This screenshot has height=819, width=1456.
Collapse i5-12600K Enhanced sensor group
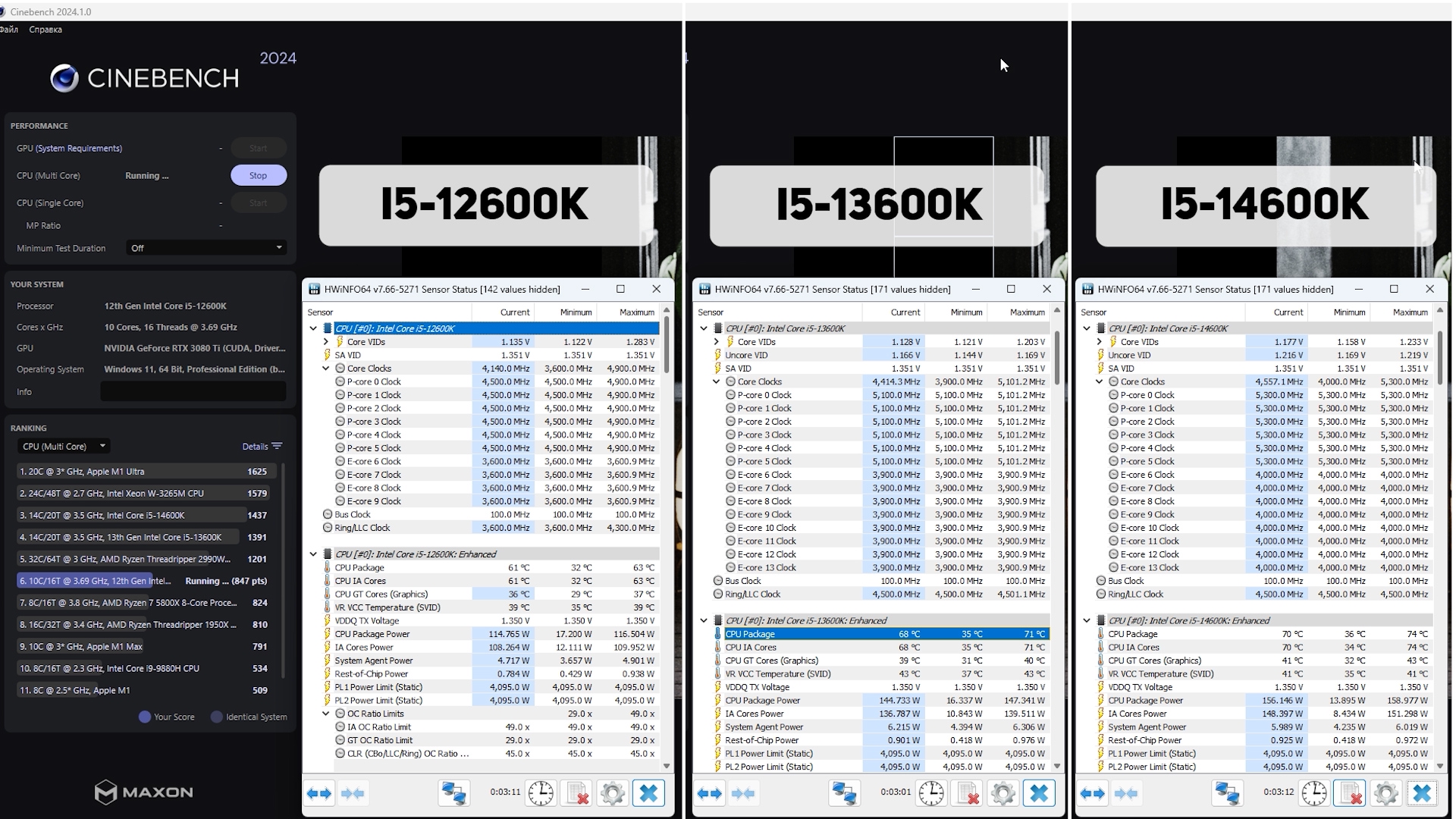[313, 554]
